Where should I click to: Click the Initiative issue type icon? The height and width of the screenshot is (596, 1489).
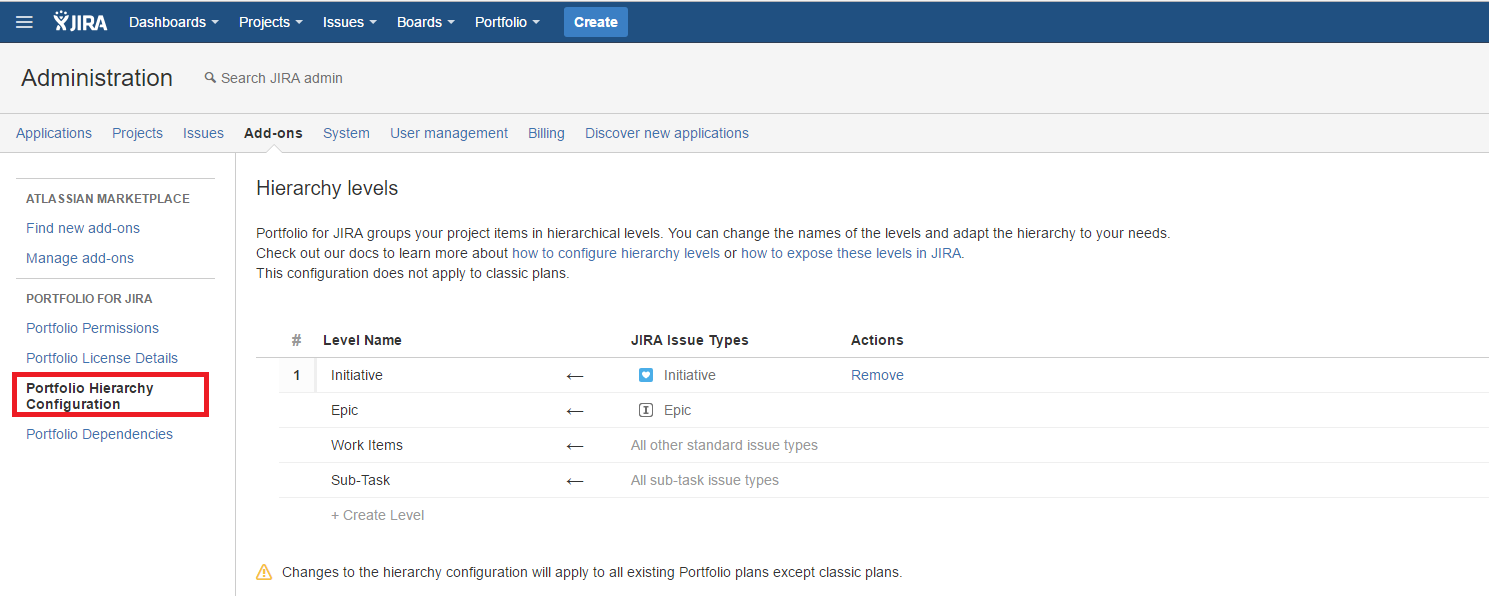[646, 375]
